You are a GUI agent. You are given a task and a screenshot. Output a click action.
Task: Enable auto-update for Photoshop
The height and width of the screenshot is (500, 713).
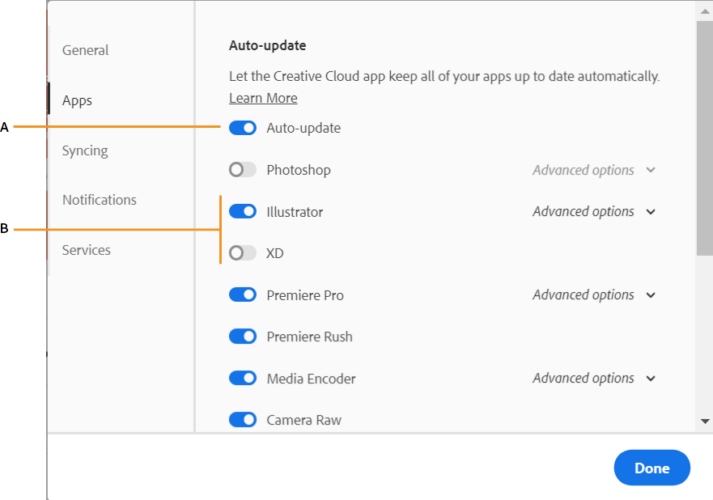tap(243, 170)
